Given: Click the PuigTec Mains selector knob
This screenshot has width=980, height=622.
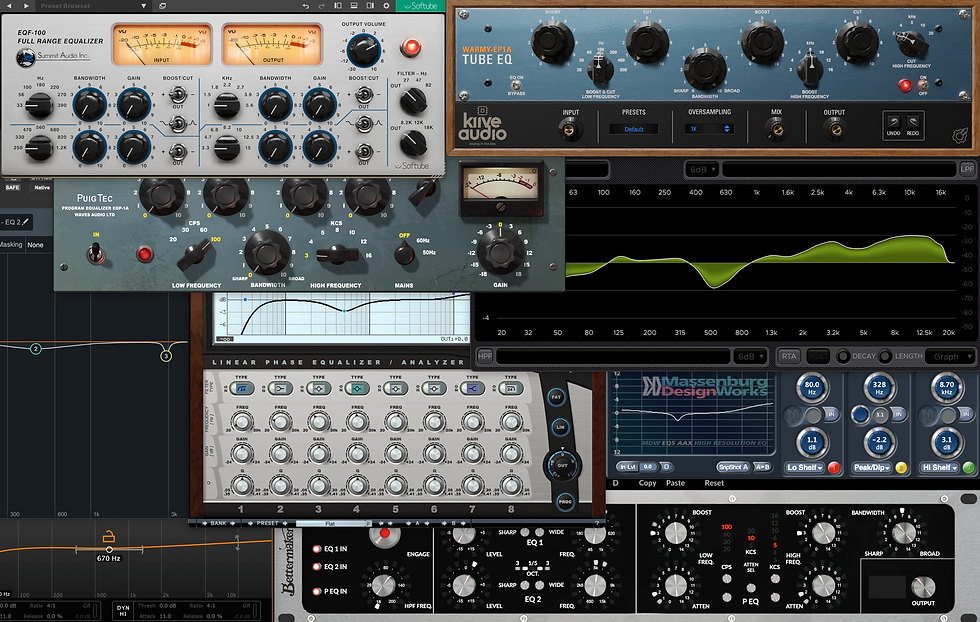Looking at the screenshot, I should [x=404, y=253].
